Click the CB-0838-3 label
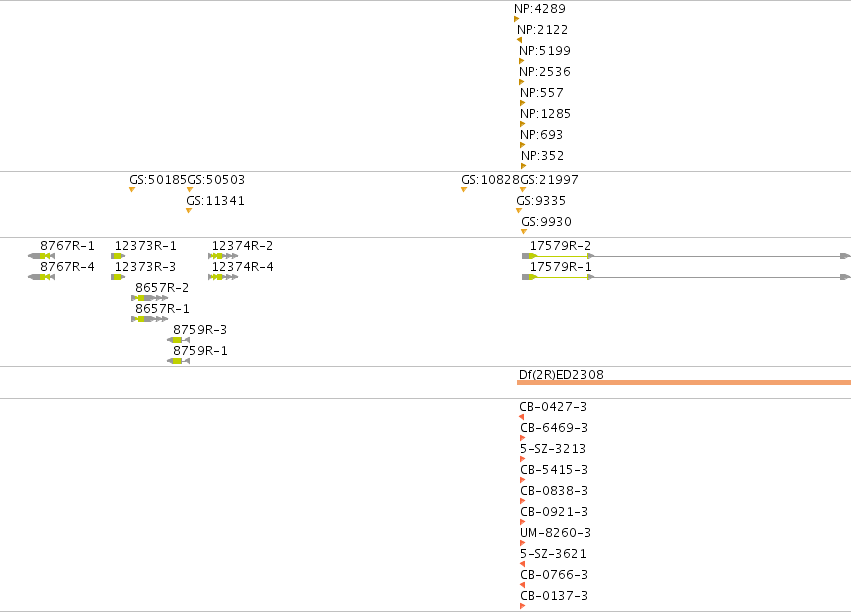851x612 pixels. pyautogui.click(x=554, y=491)
